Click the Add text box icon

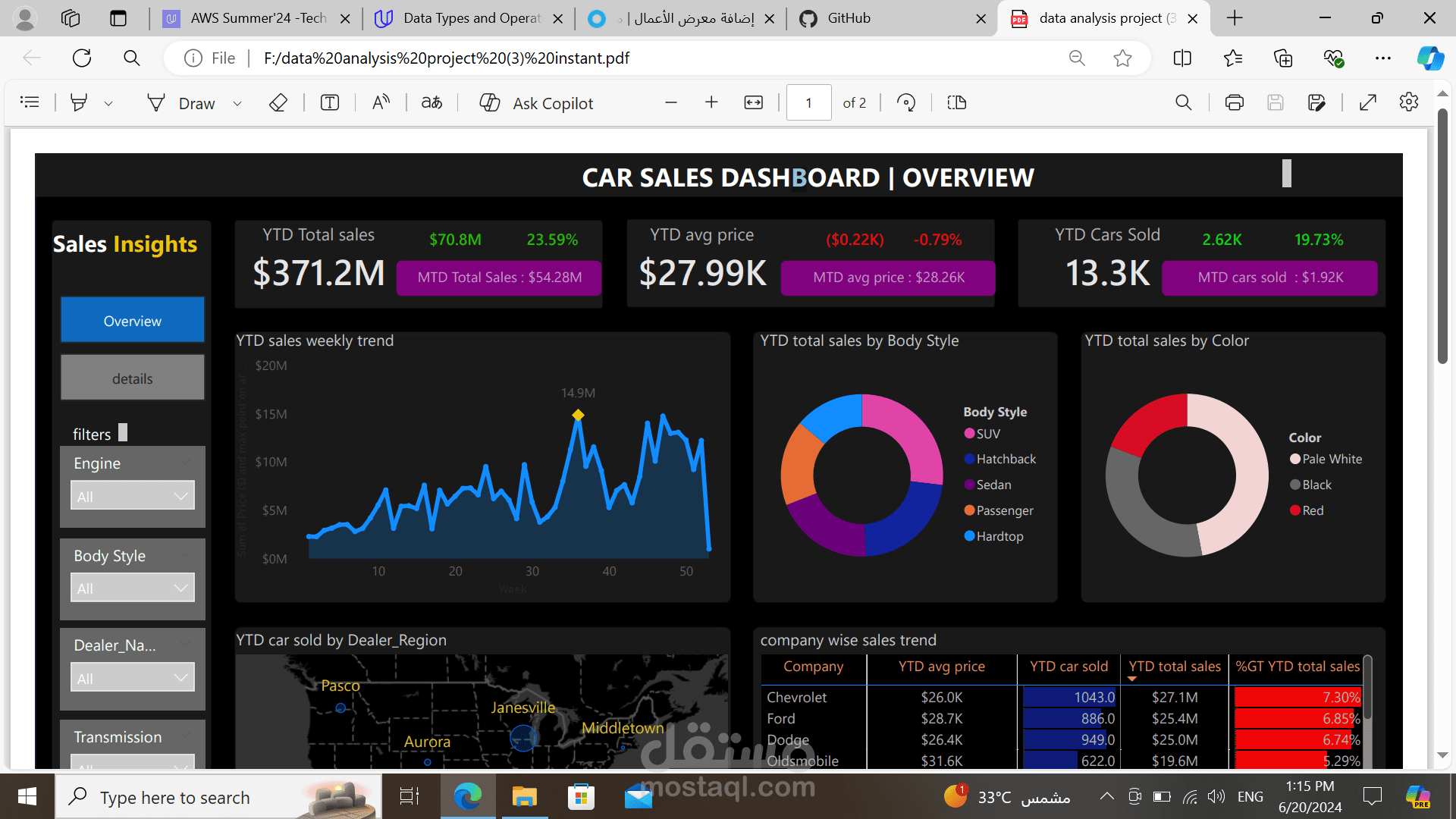click(x=330, y=102)
